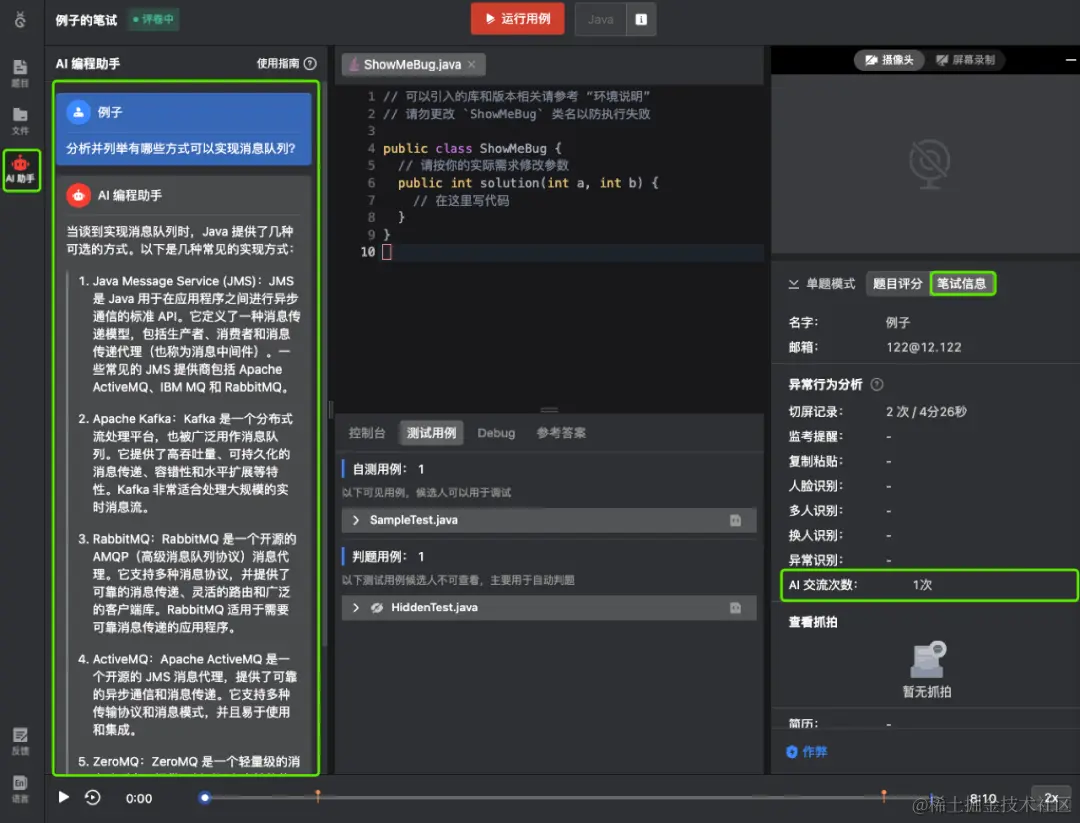Click the robot logo at top left

(x=20, y=20)
